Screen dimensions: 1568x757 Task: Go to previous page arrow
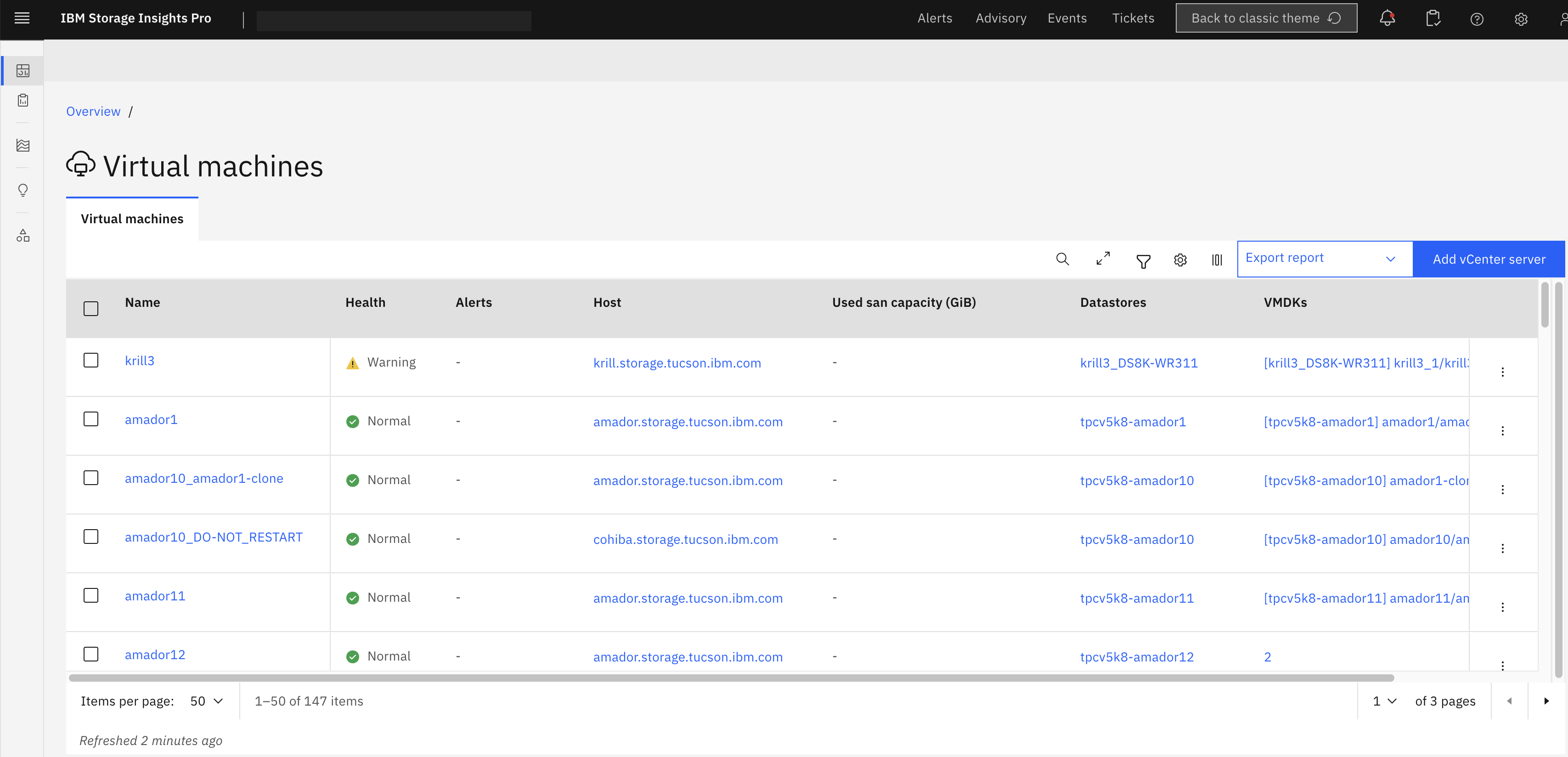click(x=1510, y=701)
